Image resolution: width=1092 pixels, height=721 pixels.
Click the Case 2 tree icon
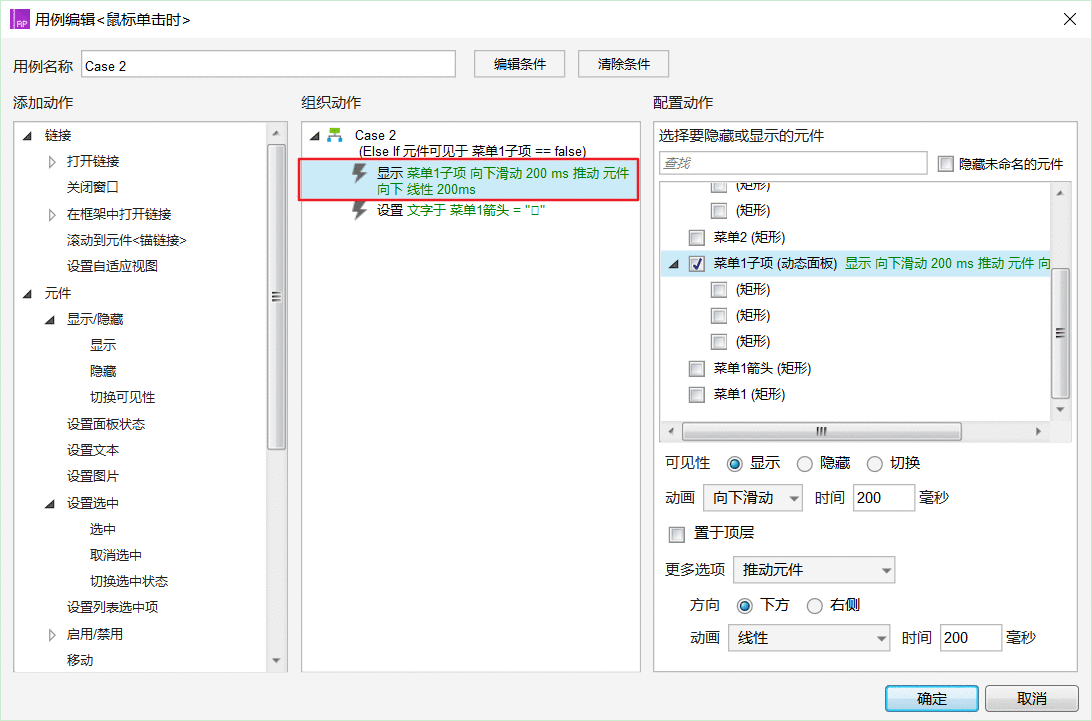pos(335,135)
